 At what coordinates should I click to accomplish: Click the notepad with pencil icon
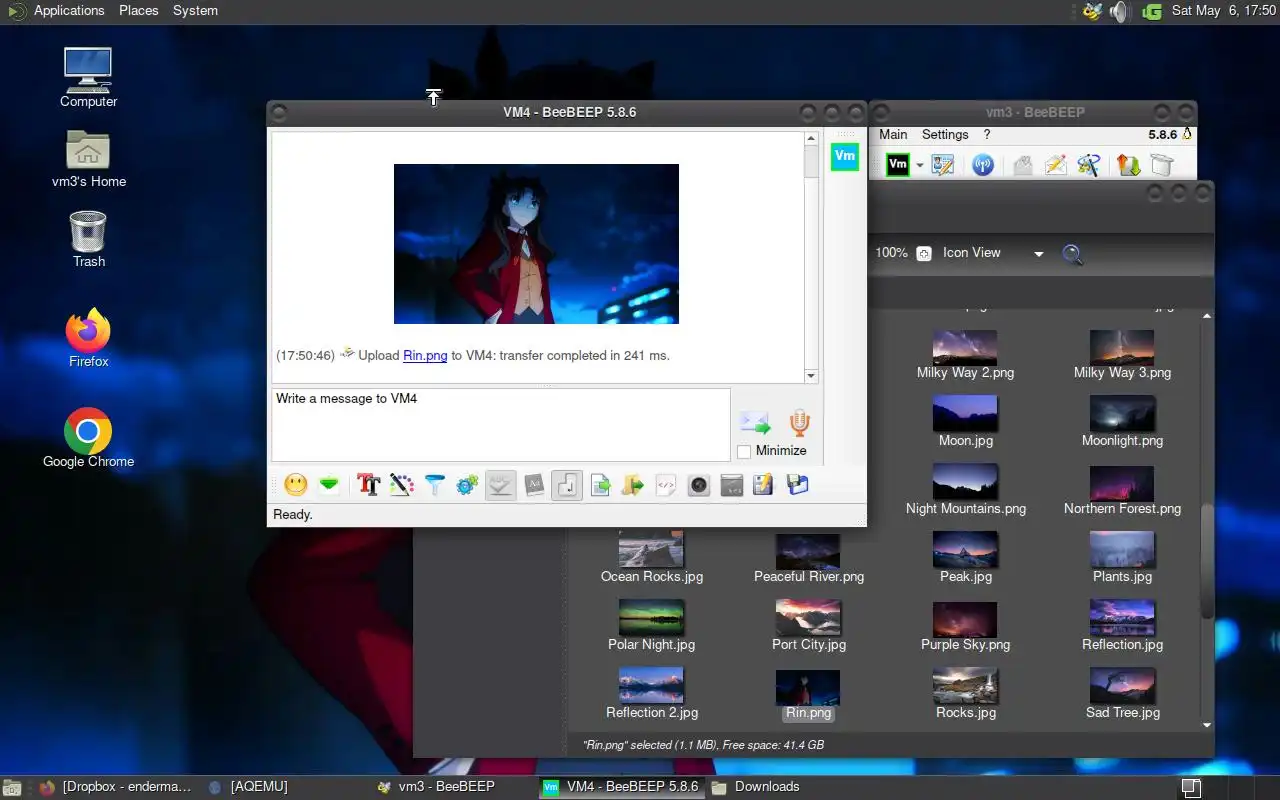point(764,485)
